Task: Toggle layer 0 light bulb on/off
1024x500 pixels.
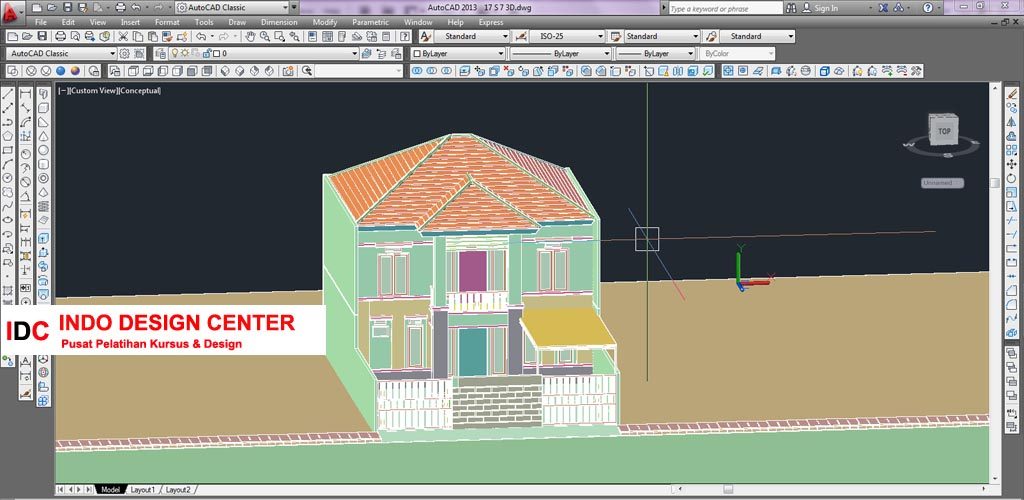Action: pyautogui.click(x=174, y=54)
